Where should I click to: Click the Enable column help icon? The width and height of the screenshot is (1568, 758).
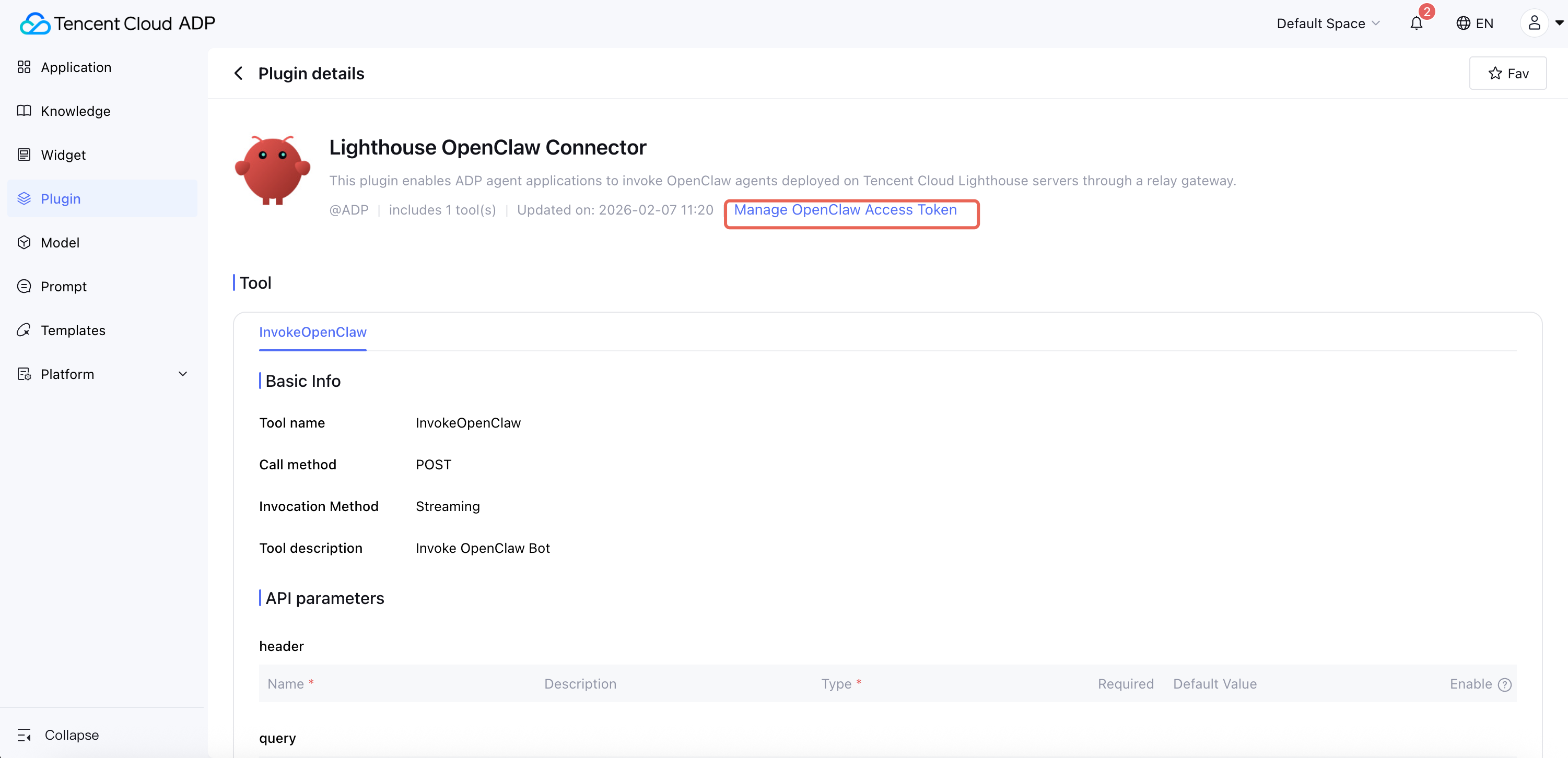point(1505,684)
